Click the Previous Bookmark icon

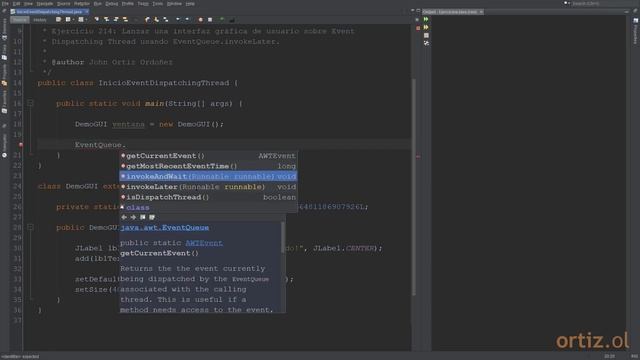147,20
